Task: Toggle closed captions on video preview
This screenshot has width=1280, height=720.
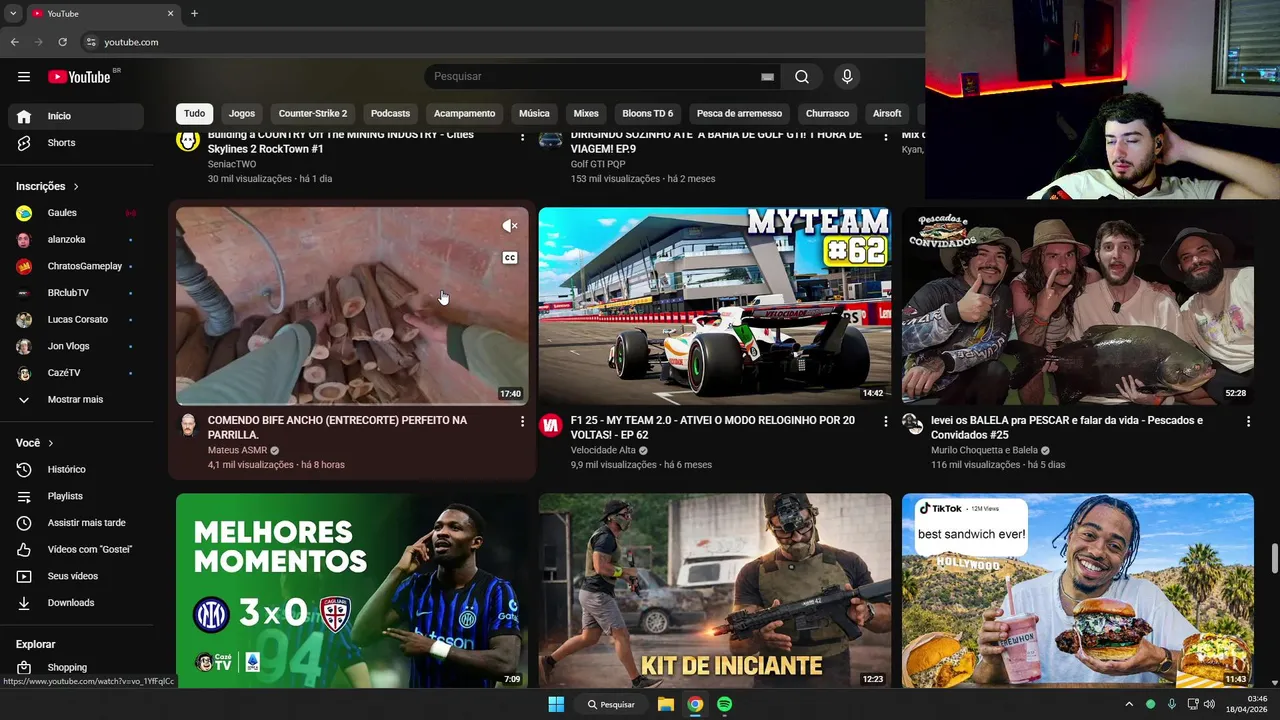Action: [x=509, y=258]
